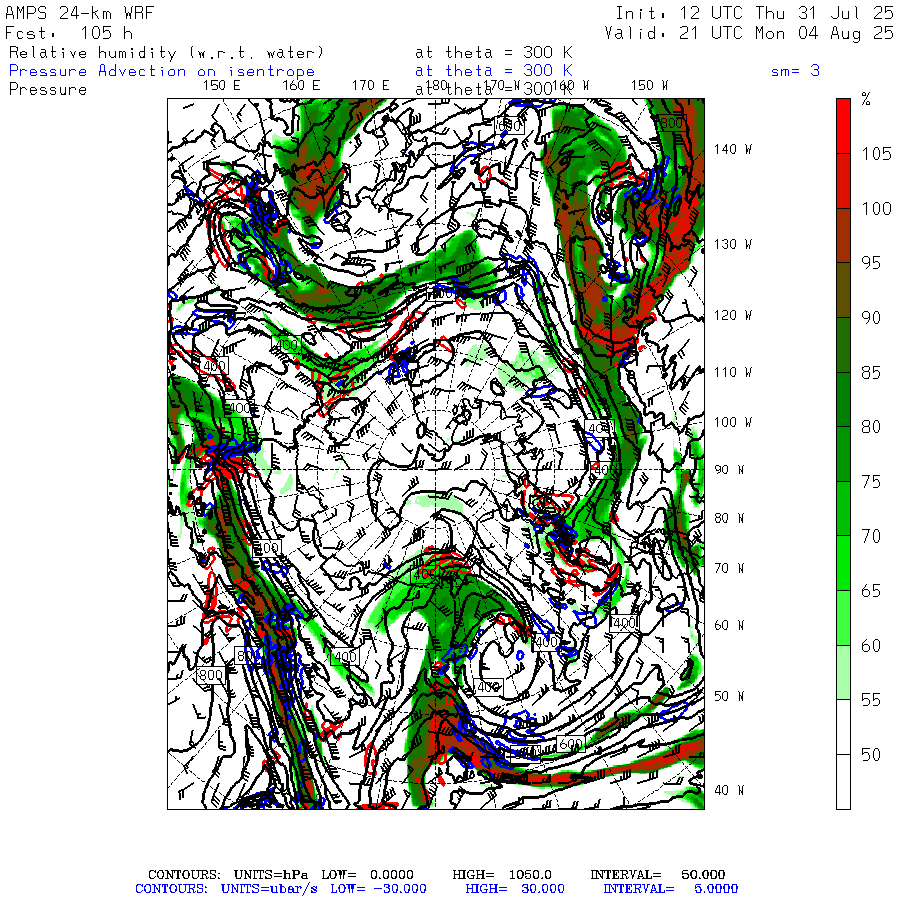The height and width of the screenshot is (900, 900).
Task: Click the black 'Pressure' field label
Action: pyautogui.click(x=48, y=90)
